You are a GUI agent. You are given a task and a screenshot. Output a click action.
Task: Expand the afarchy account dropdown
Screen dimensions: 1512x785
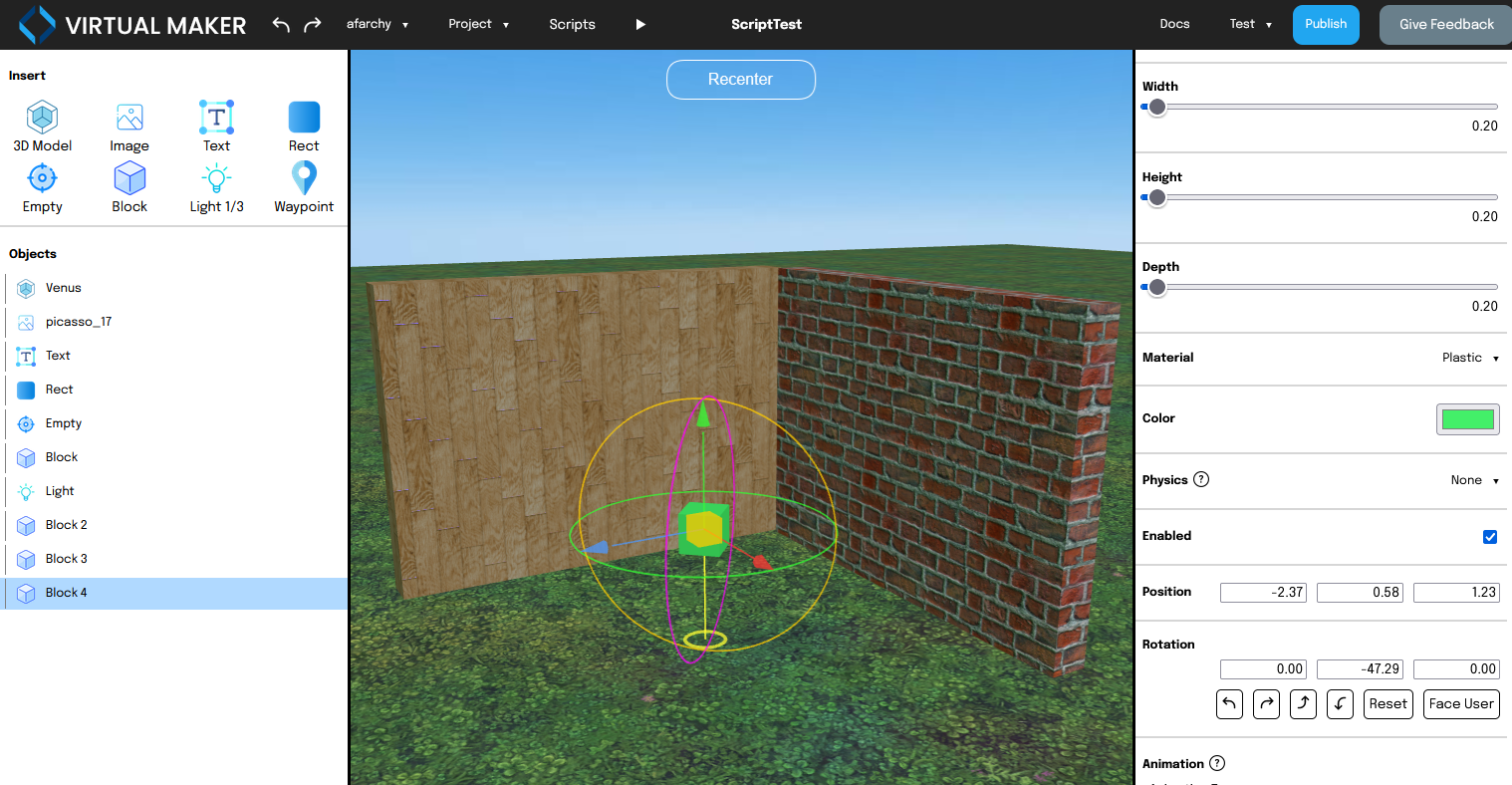(x=378, y=24)
